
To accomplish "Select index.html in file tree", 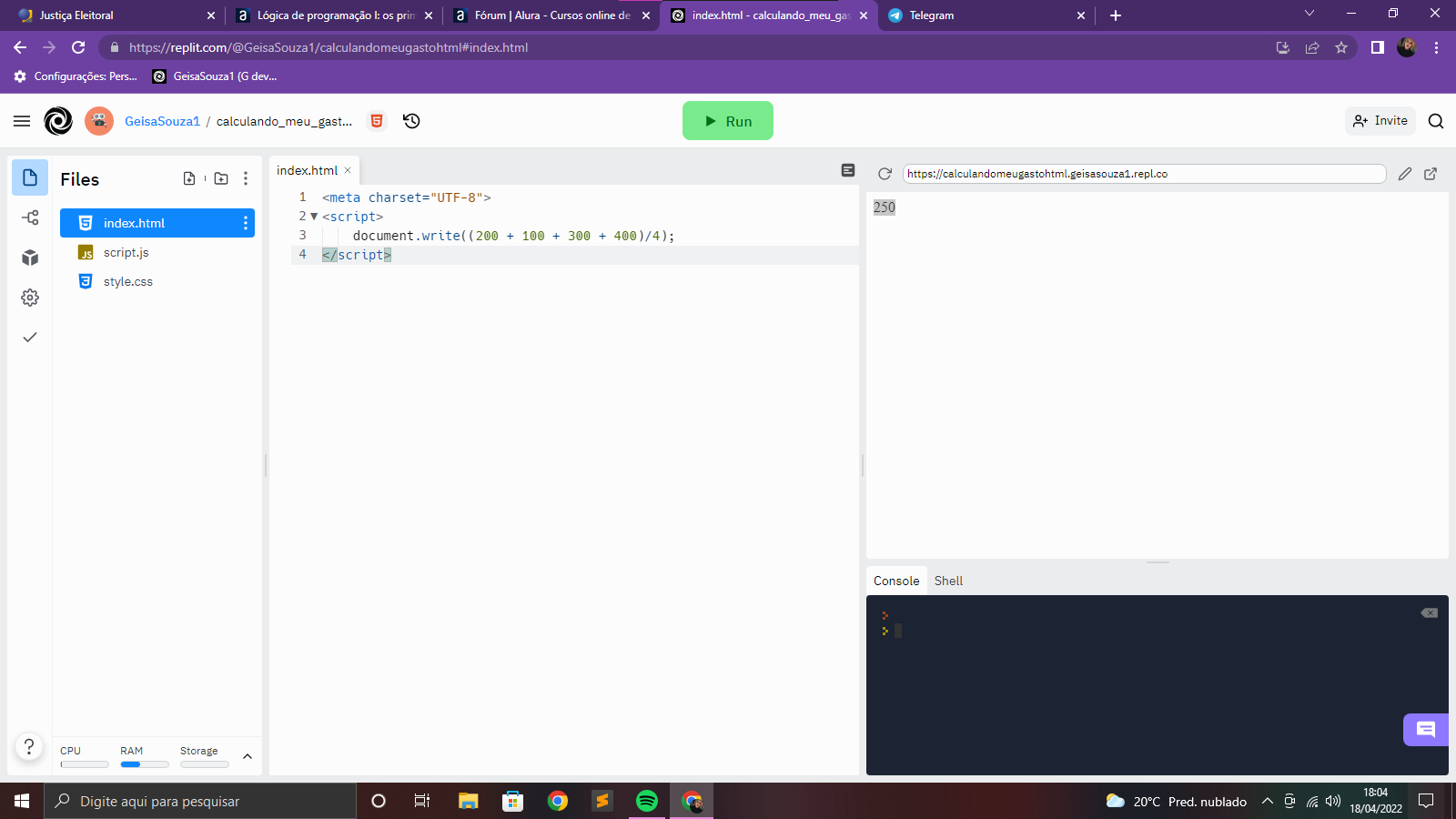I will pos(157,223).
